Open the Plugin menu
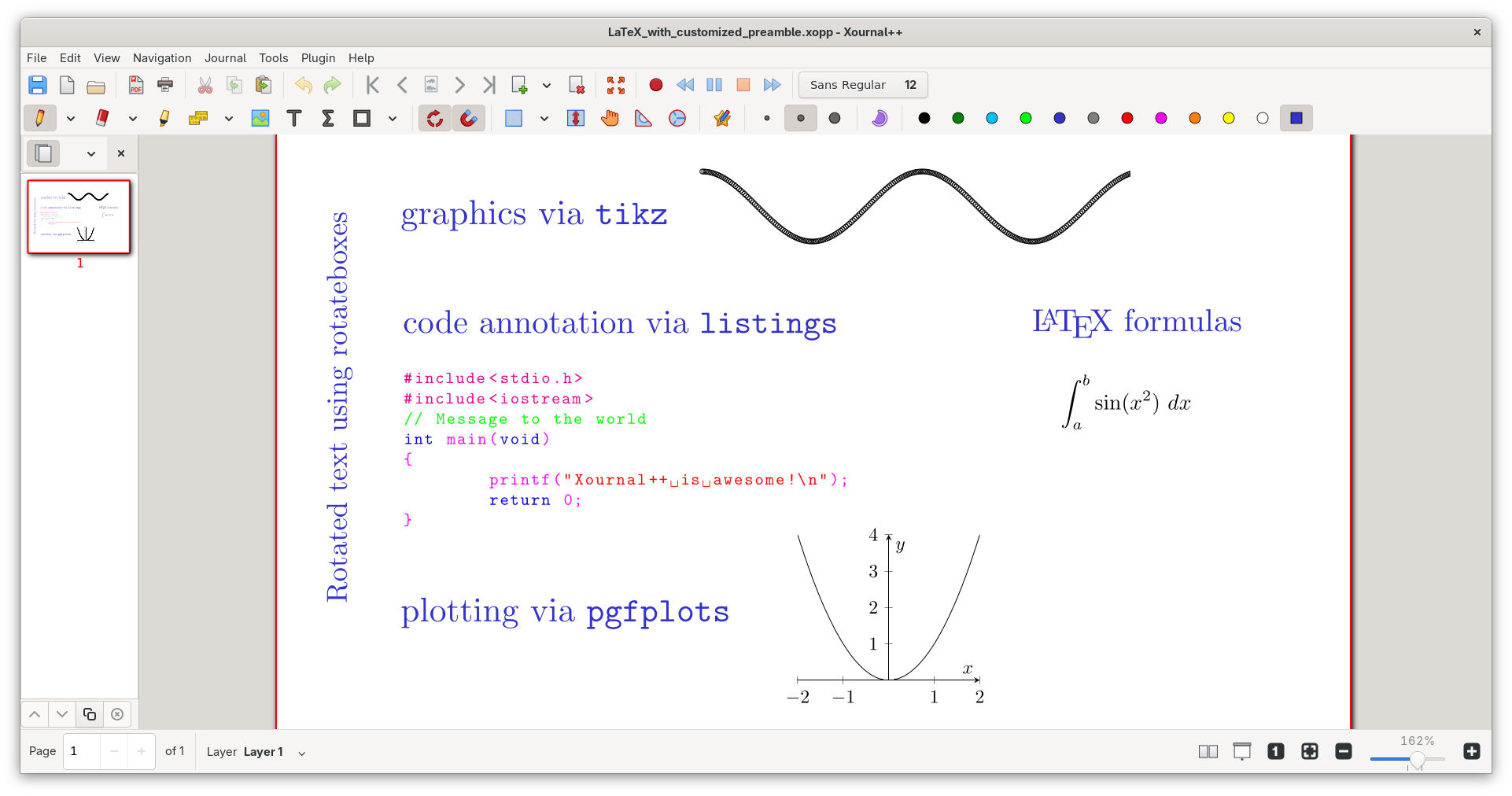The height and width of the screenshot is (796, 1512). click(x=318, y=58)
